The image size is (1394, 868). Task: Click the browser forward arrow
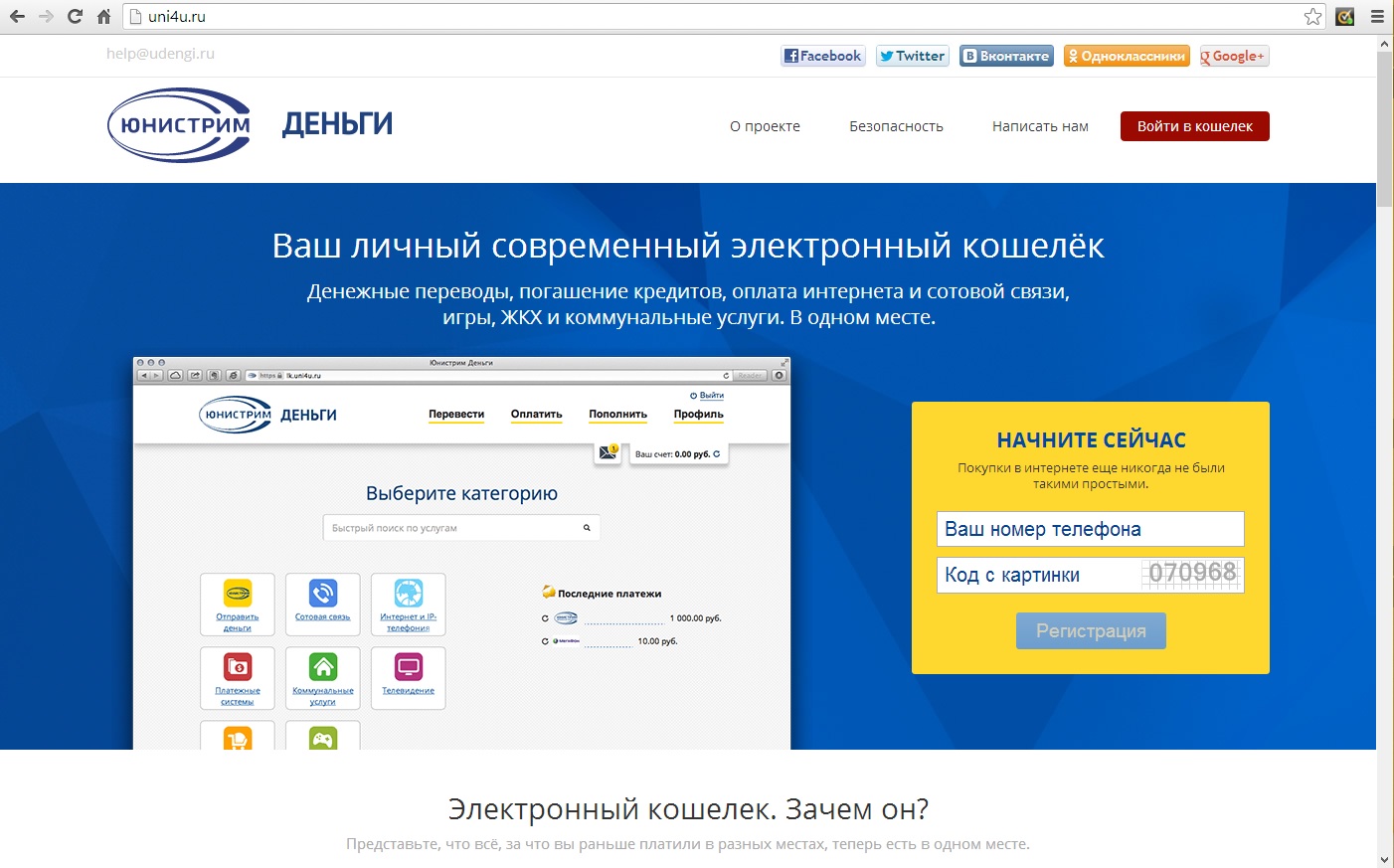tap(46, 16)
